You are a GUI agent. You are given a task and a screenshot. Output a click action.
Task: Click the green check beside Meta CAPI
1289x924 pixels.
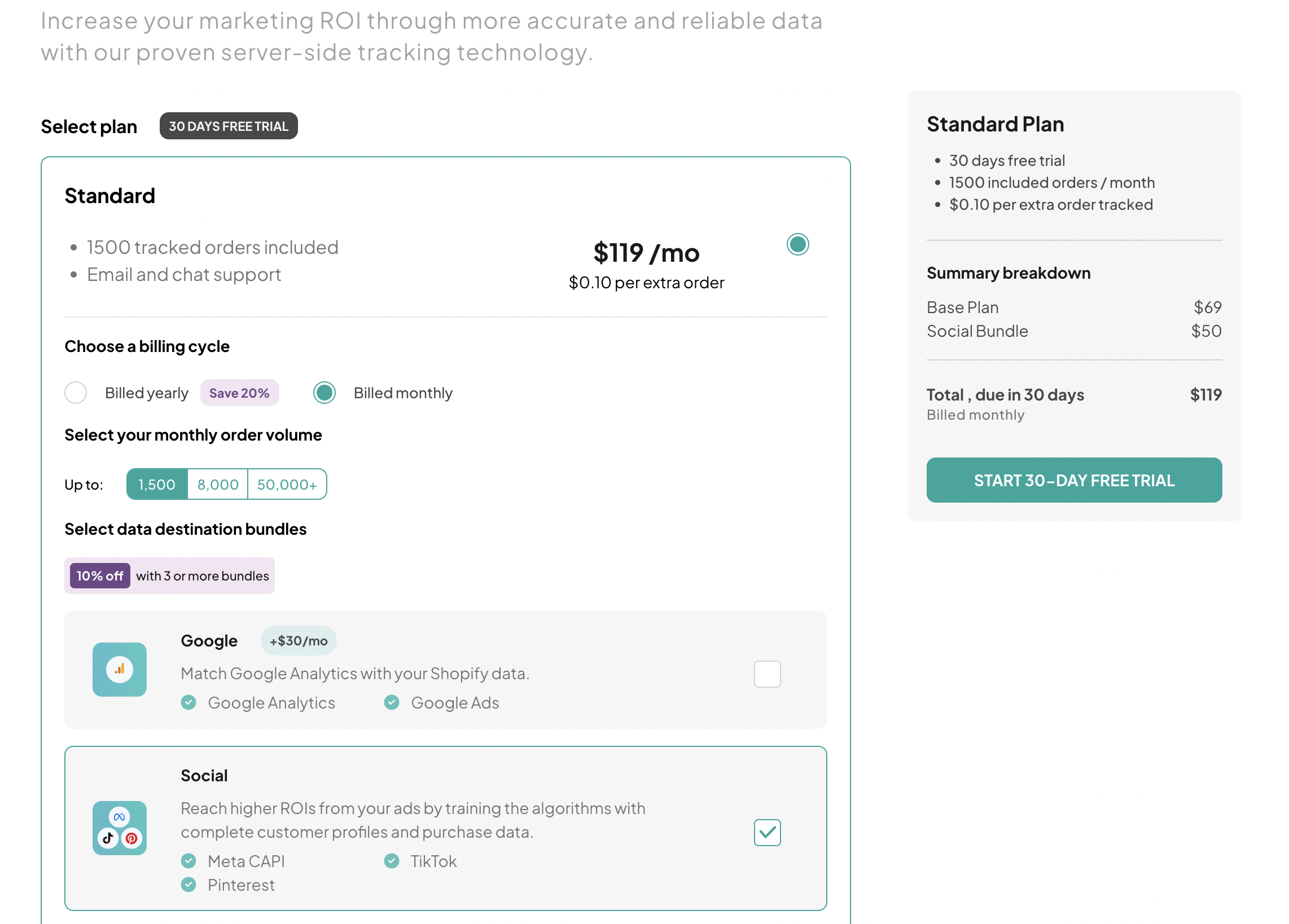click(x=188, y=861)
